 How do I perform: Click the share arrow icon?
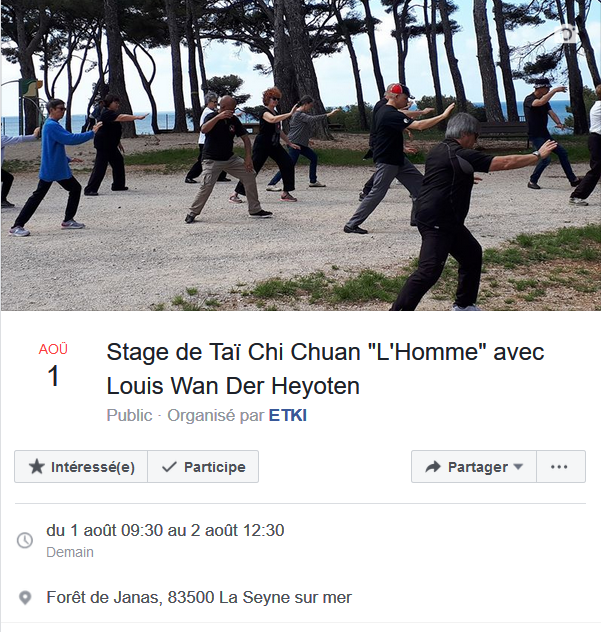433,467
